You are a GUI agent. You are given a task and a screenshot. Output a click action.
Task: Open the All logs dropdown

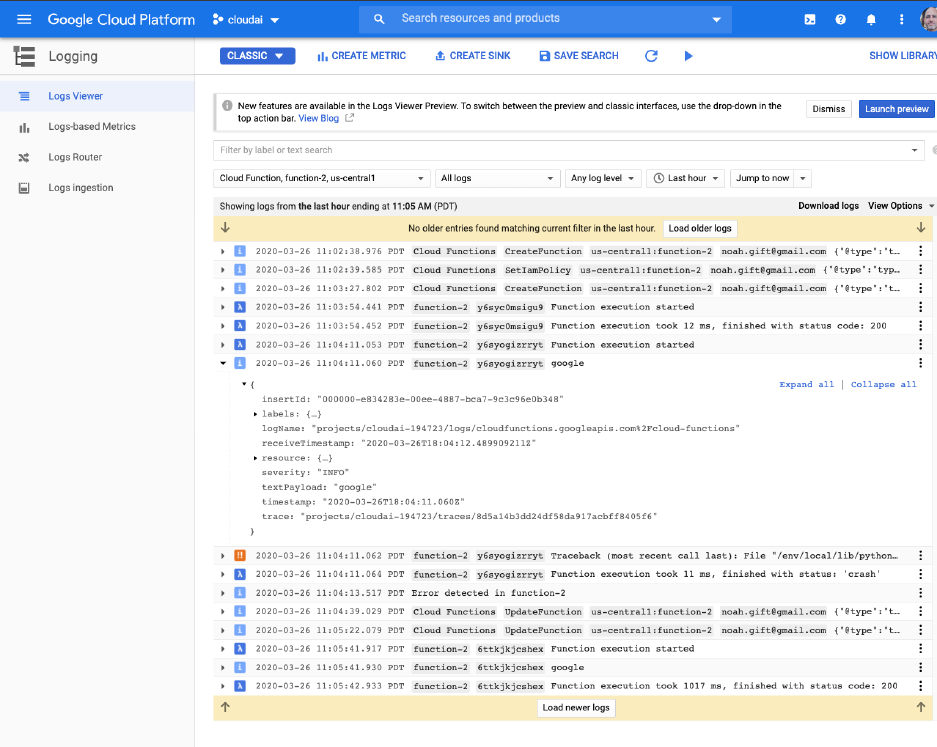pos(497,178)
